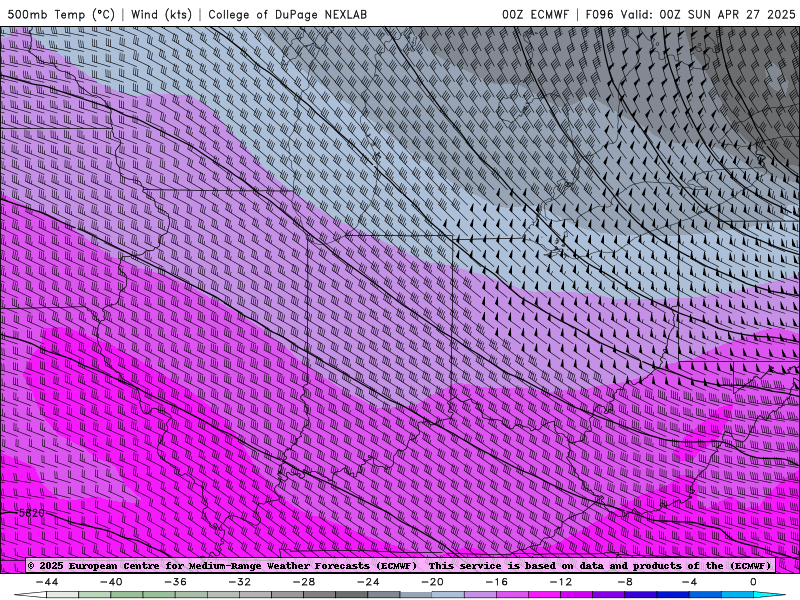Click the -12 colorbar label
The image size is (800, 600).
click(561, 582)
